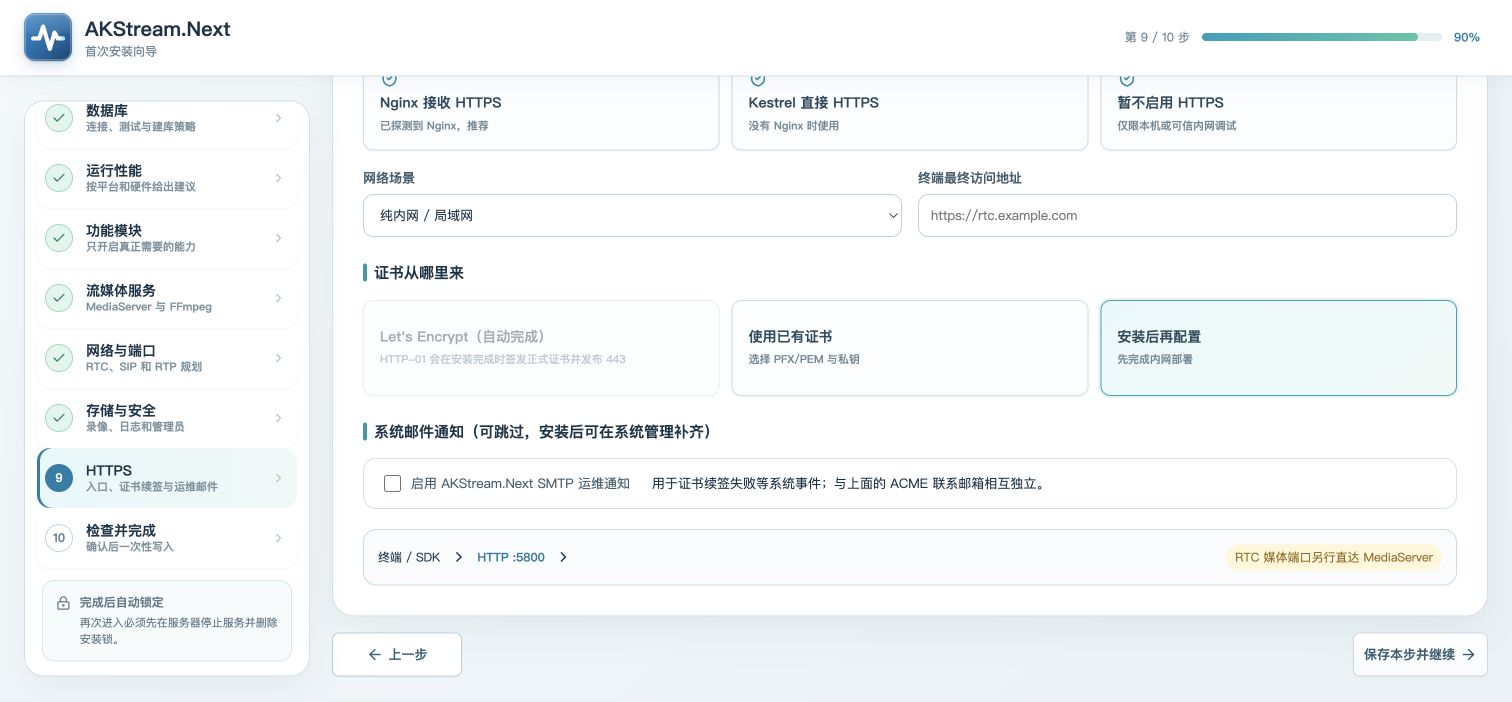This screenshot has height=702, width=1512.
Task: Click chevron on 检查并完成 step row
Action: coord(278,538)
